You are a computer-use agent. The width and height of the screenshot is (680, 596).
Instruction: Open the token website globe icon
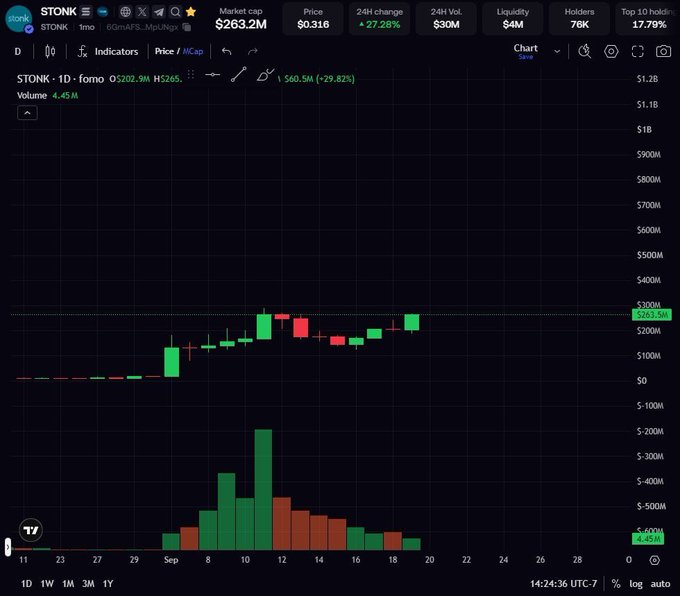(125, 12)
